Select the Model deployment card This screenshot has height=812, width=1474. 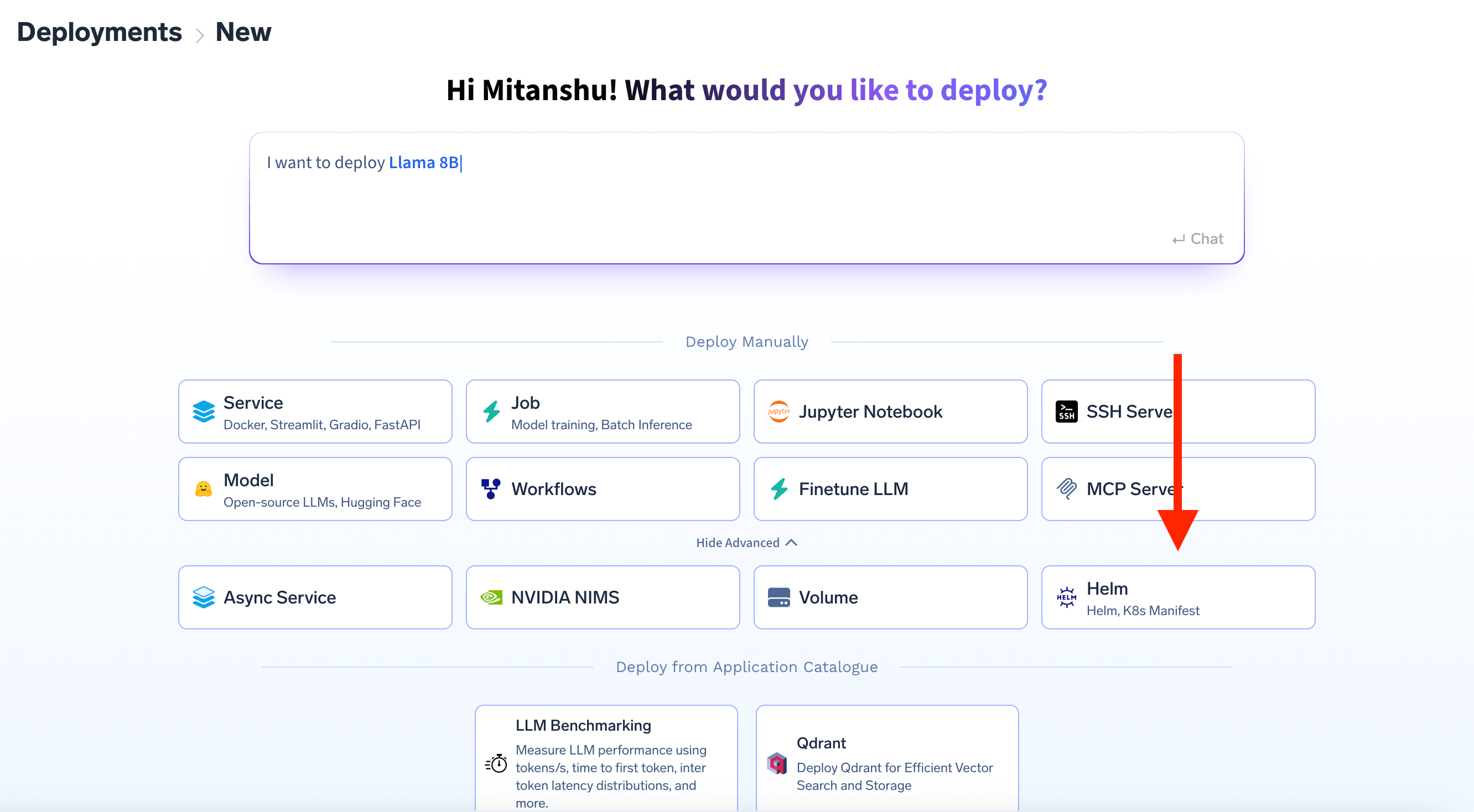pyautogui.click(x=315, y=489)
